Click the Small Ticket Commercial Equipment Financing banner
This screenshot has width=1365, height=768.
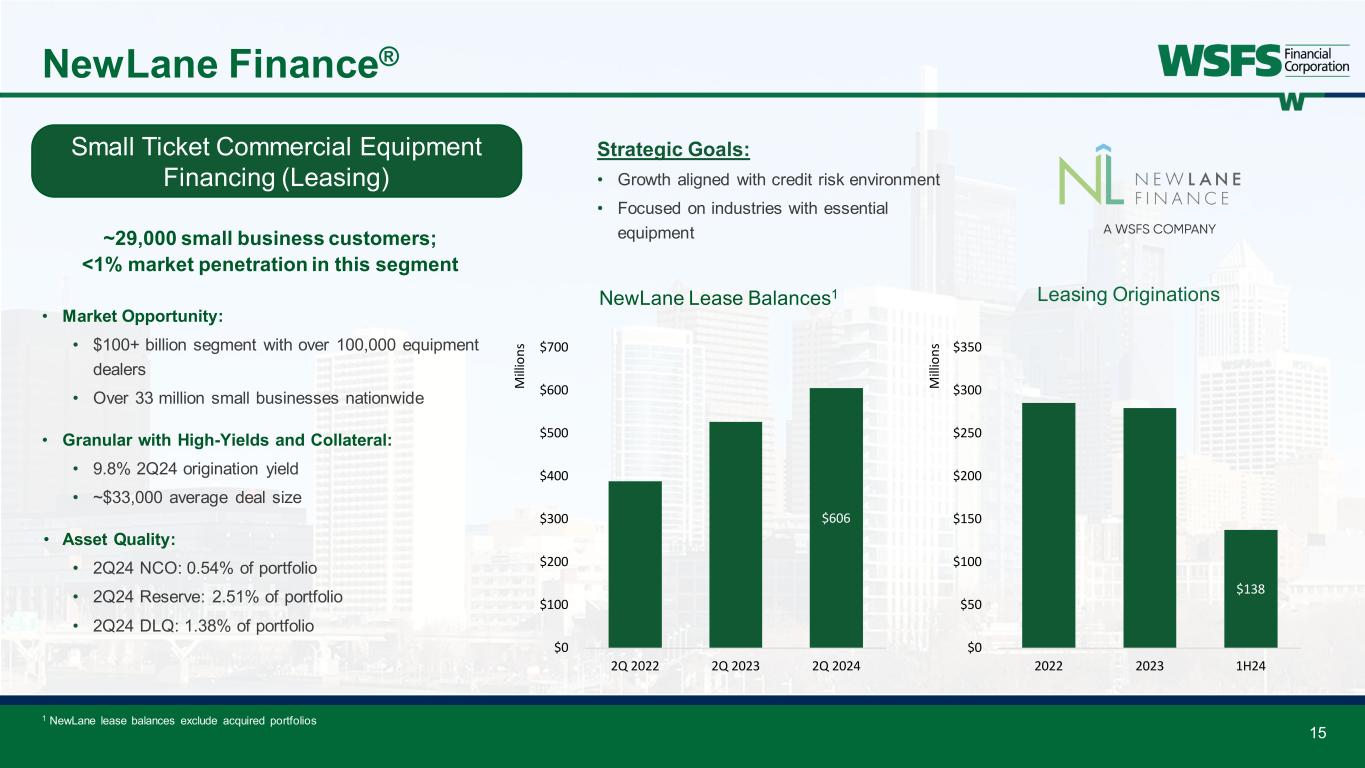click(277, 162)
